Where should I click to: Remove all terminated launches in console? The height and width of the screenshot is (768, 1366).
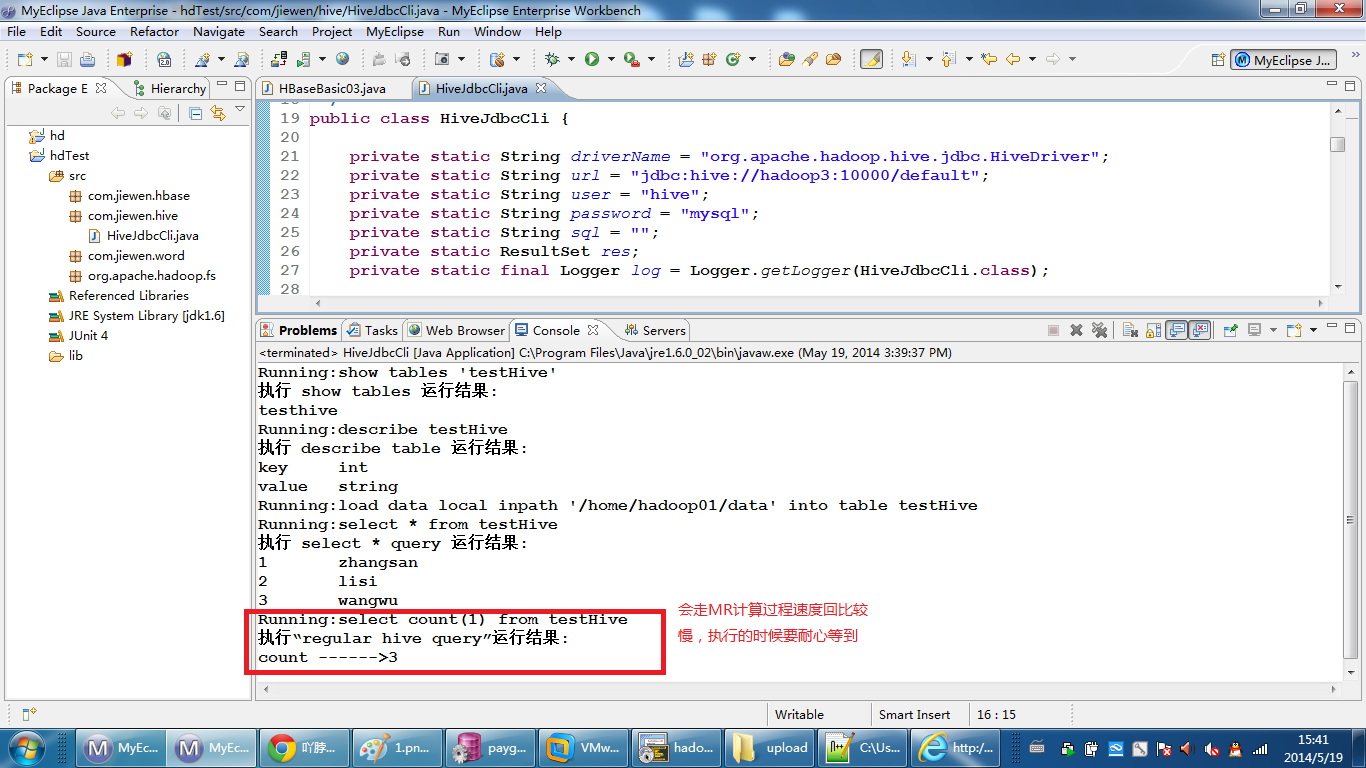(x=1099, y=330)
